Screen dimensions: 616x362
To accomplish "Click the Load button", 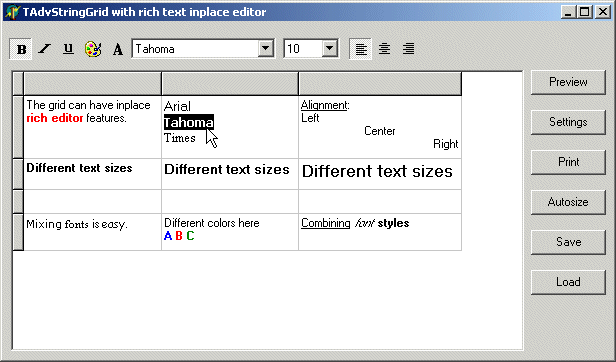I will point(568,282).
